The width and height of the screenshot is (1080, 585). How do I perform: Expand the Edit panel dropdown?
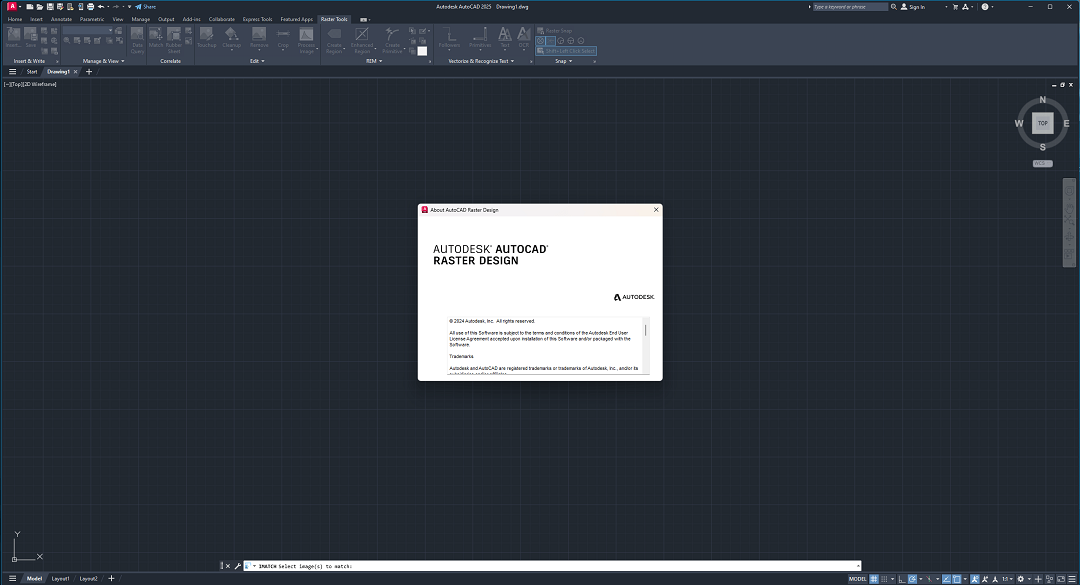click(263, 60)
